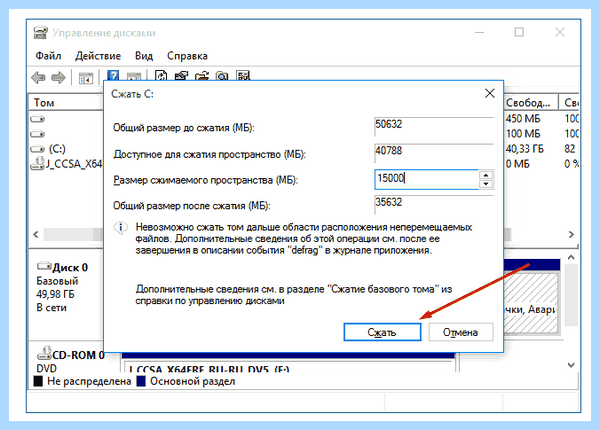Click the Forward arrow toolbar icon
This screenshot has width=600, height=430.
(58, 78)
